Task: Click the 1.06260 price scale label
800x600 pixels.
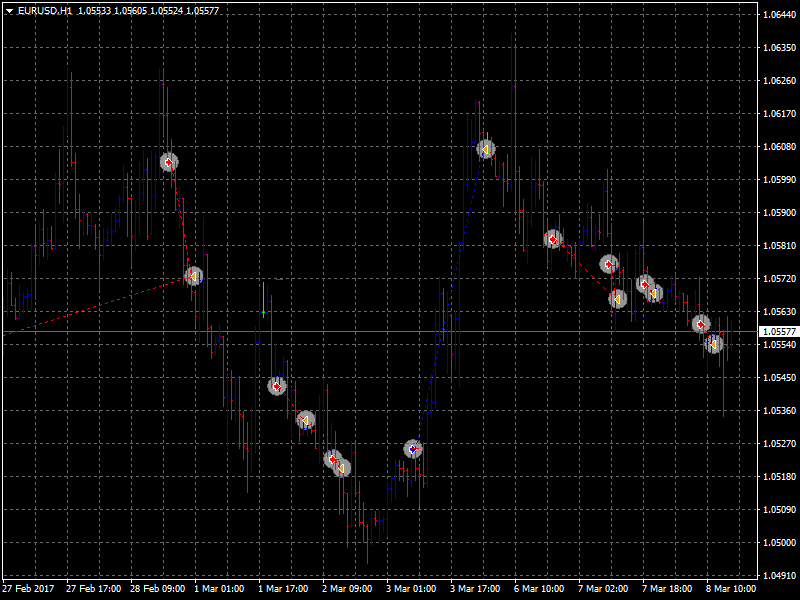Action: (779, 81)
